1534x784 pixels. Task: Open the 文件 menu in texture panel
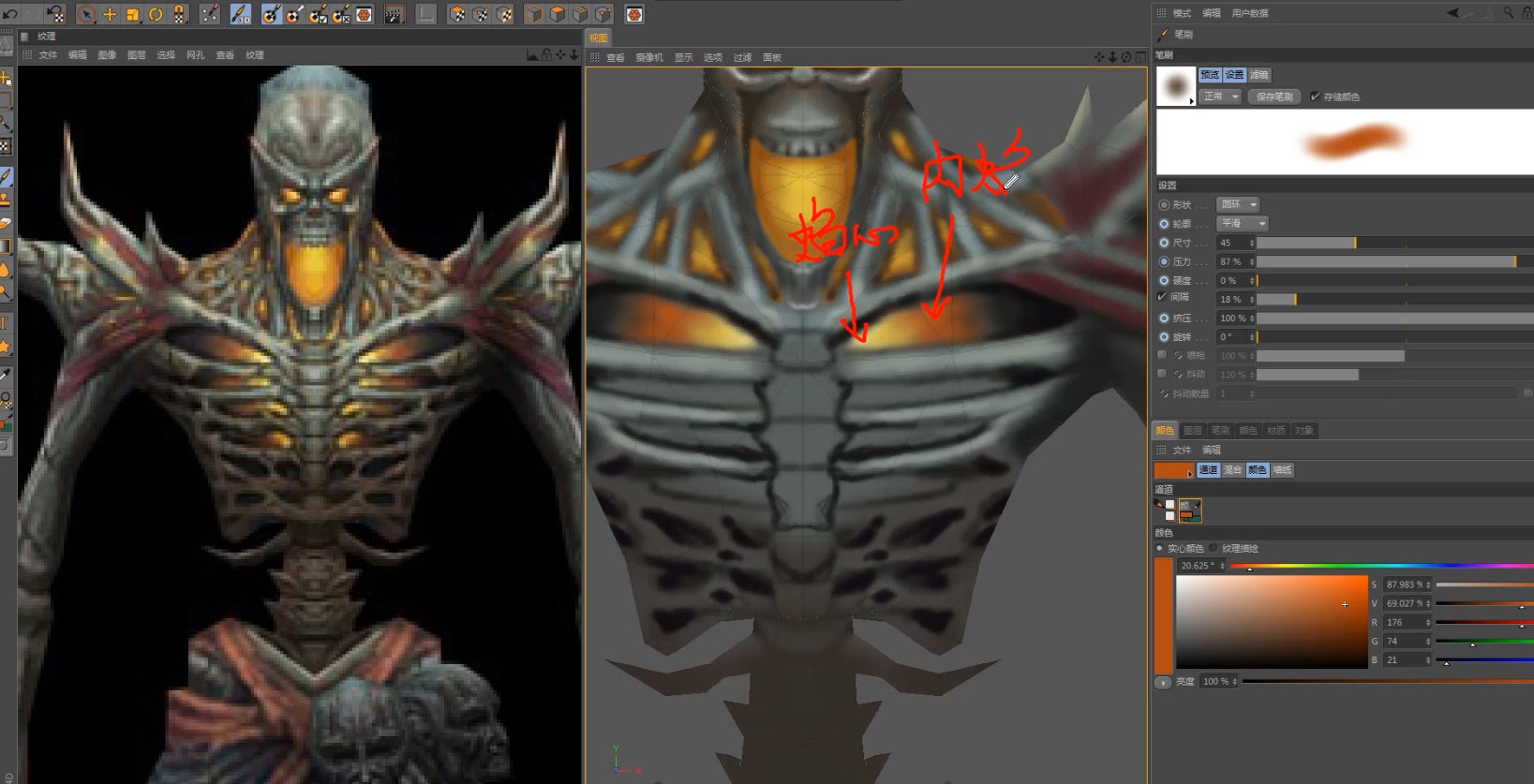point(48,55)
